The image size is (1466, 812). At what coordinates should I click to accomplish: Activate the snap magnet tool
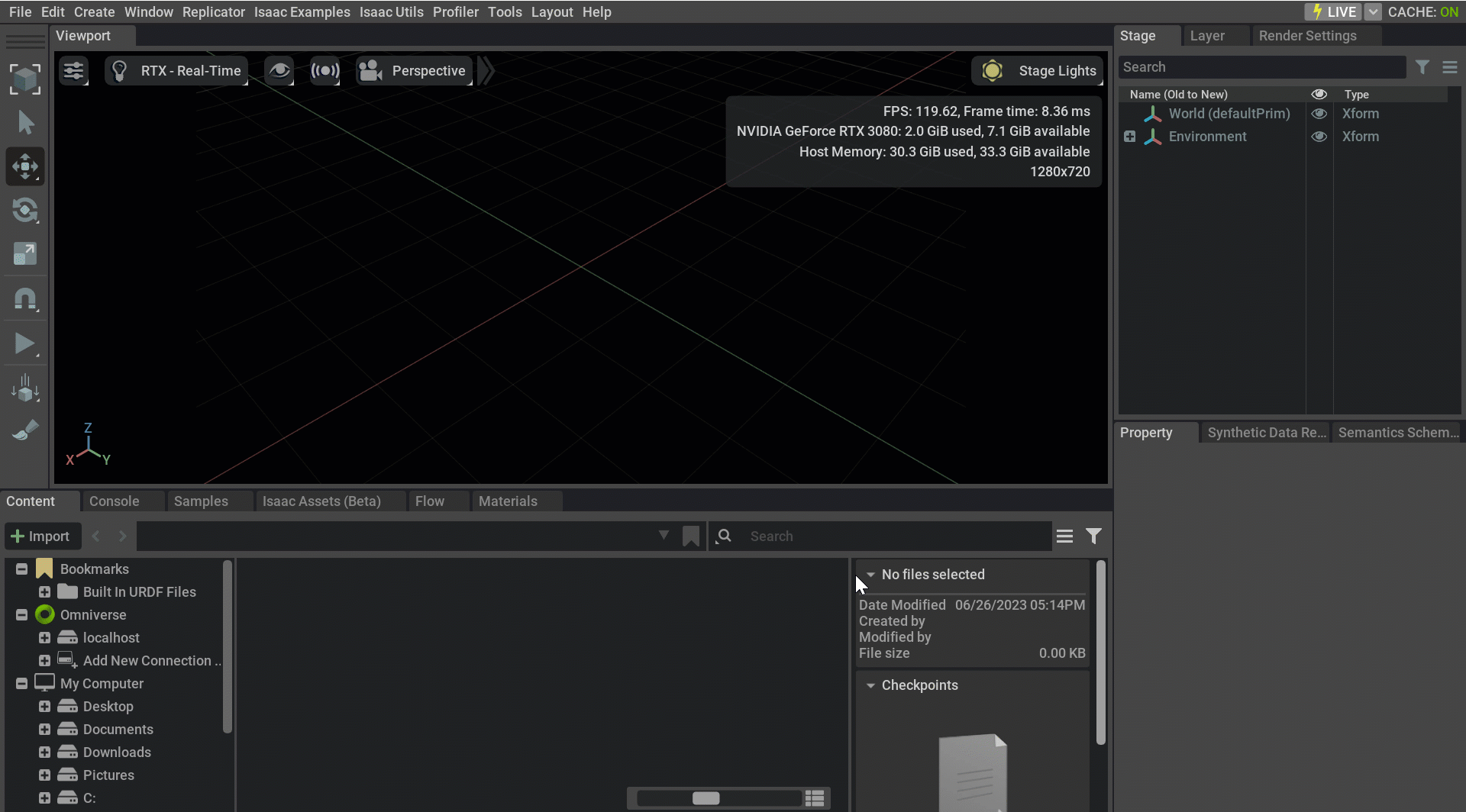25,298
